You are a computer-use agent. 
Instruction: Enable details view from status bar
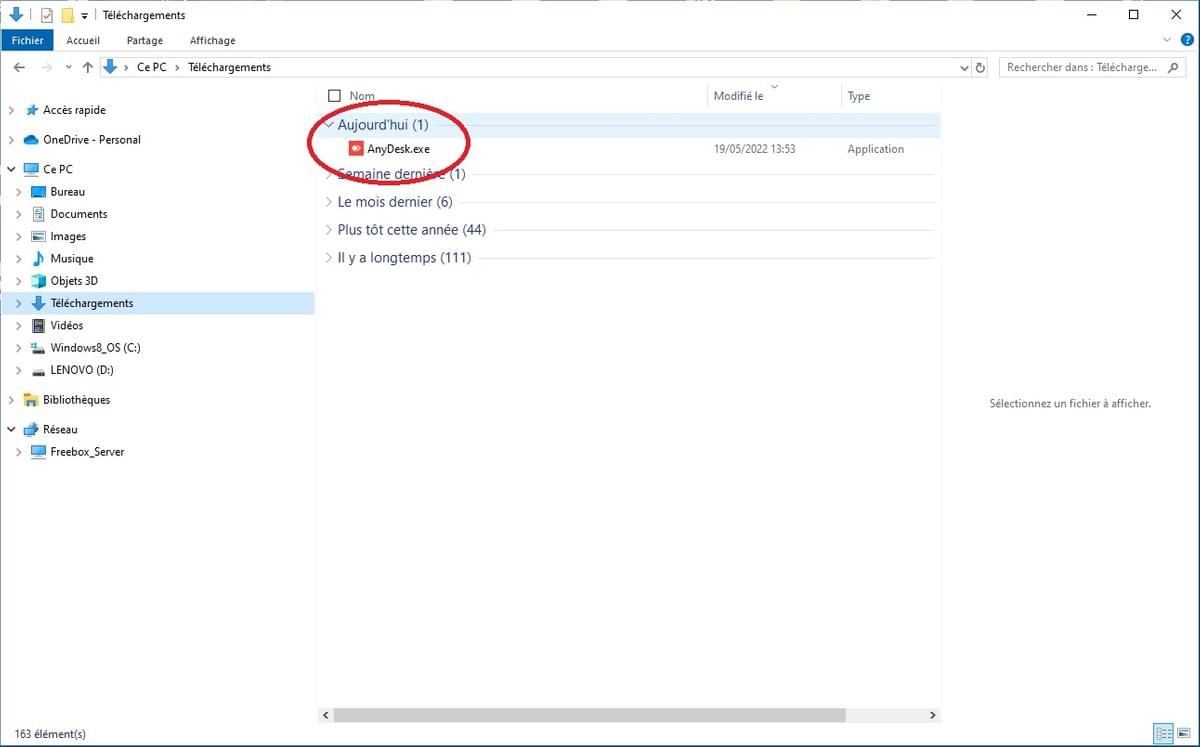(1163, 734)
